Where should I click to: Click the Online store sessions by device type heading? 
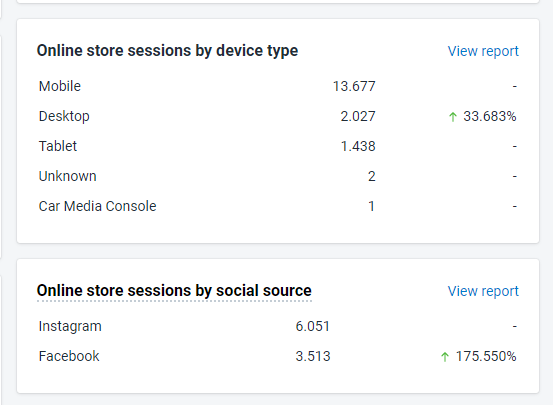pos(167,51)
